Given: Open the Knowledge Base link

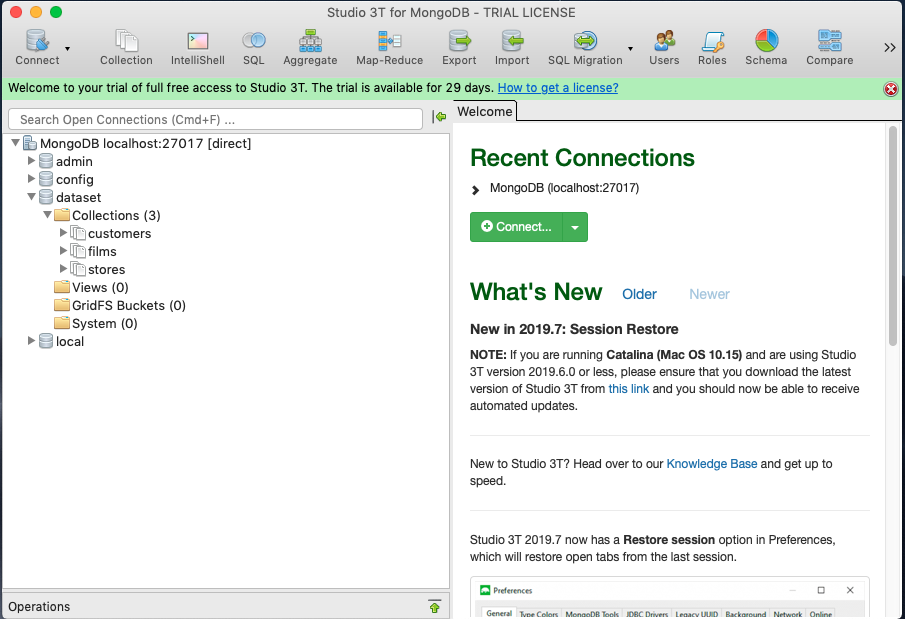Looking at the screenshot, I should click(712, 464).
